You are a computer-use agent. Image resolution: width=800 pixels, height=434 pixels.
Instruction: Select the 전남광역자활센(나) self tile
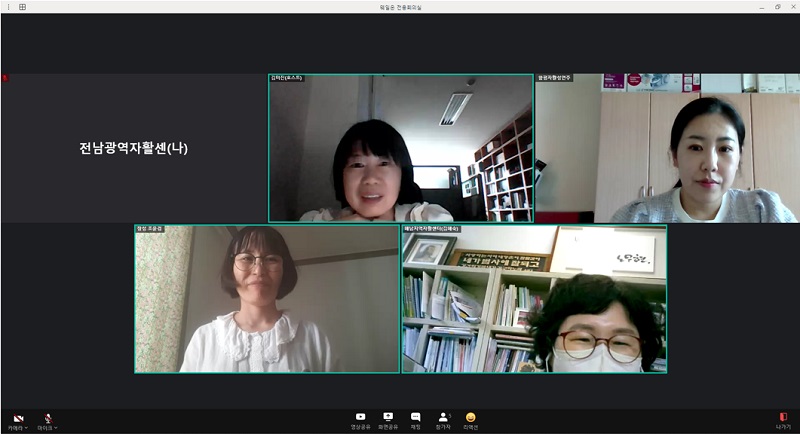tap(133, 148)
